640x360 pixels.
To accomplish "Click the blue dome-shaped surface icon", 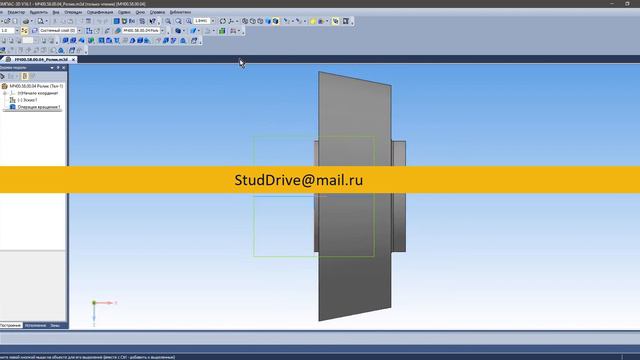I will point(182,40).
